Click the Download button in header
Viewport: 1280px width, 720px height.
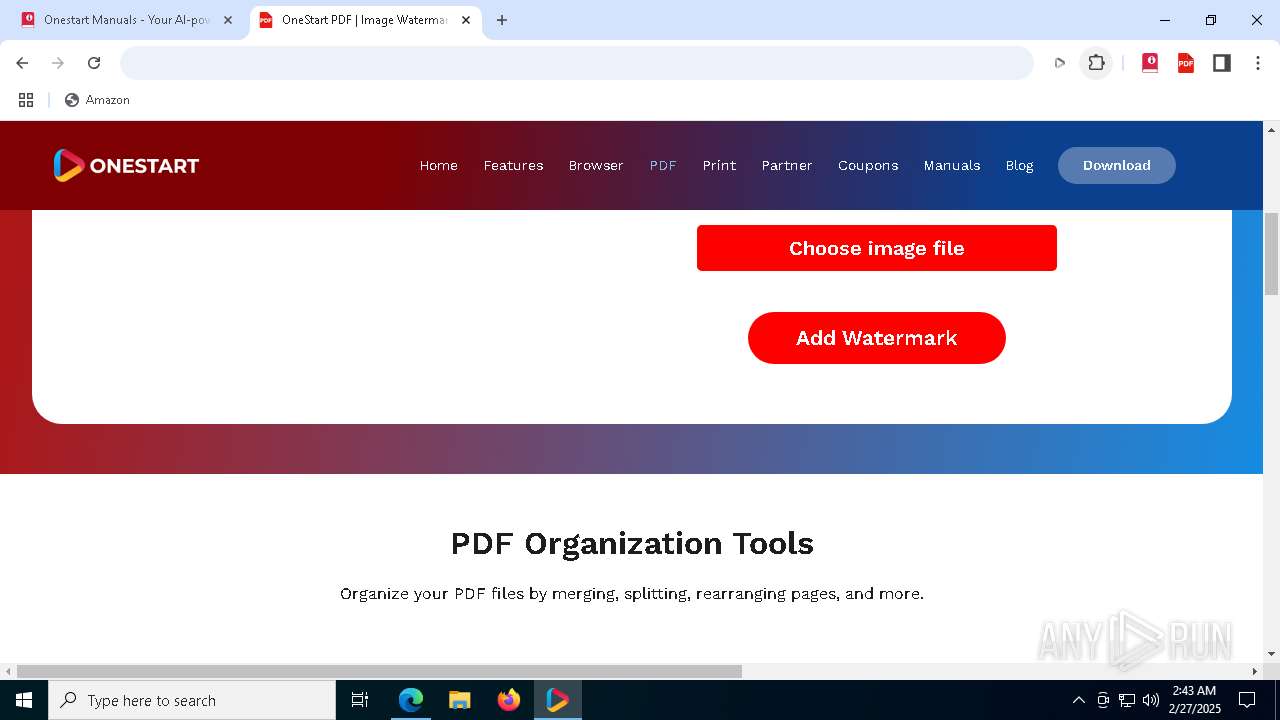coord(1117,165)
